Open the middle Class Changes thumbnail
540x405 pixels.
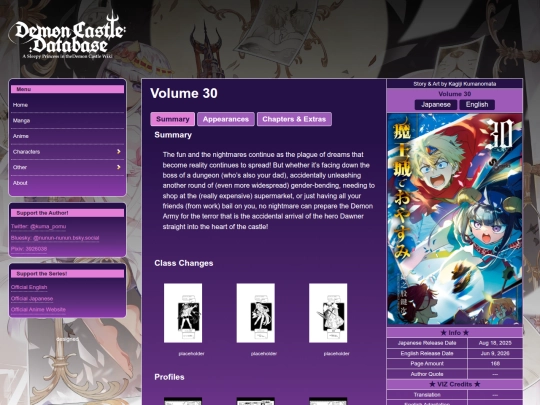click(x=256, y=313)
